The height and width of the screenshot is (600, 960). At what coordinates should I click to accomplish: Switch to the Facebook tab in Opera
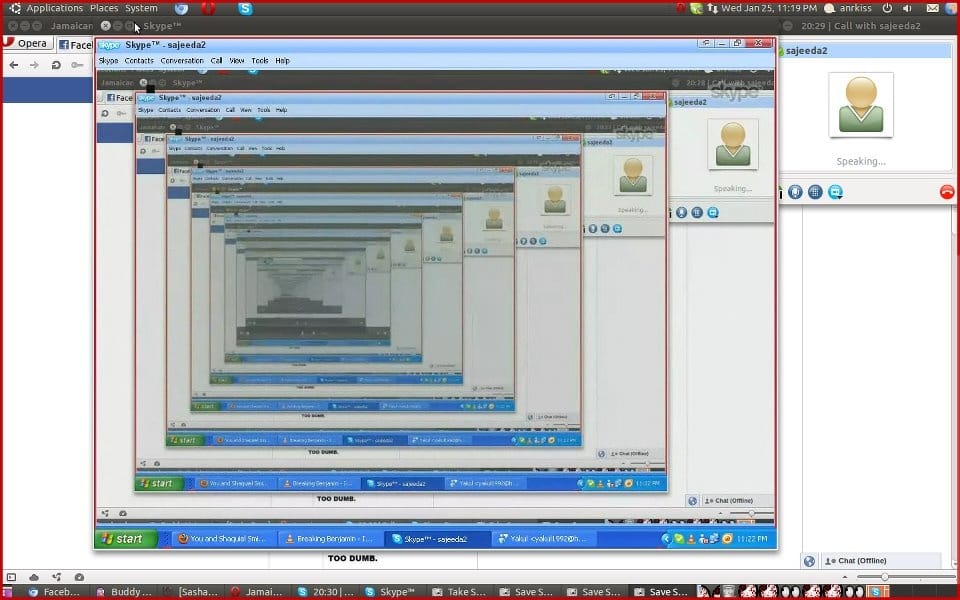point(75,44)
